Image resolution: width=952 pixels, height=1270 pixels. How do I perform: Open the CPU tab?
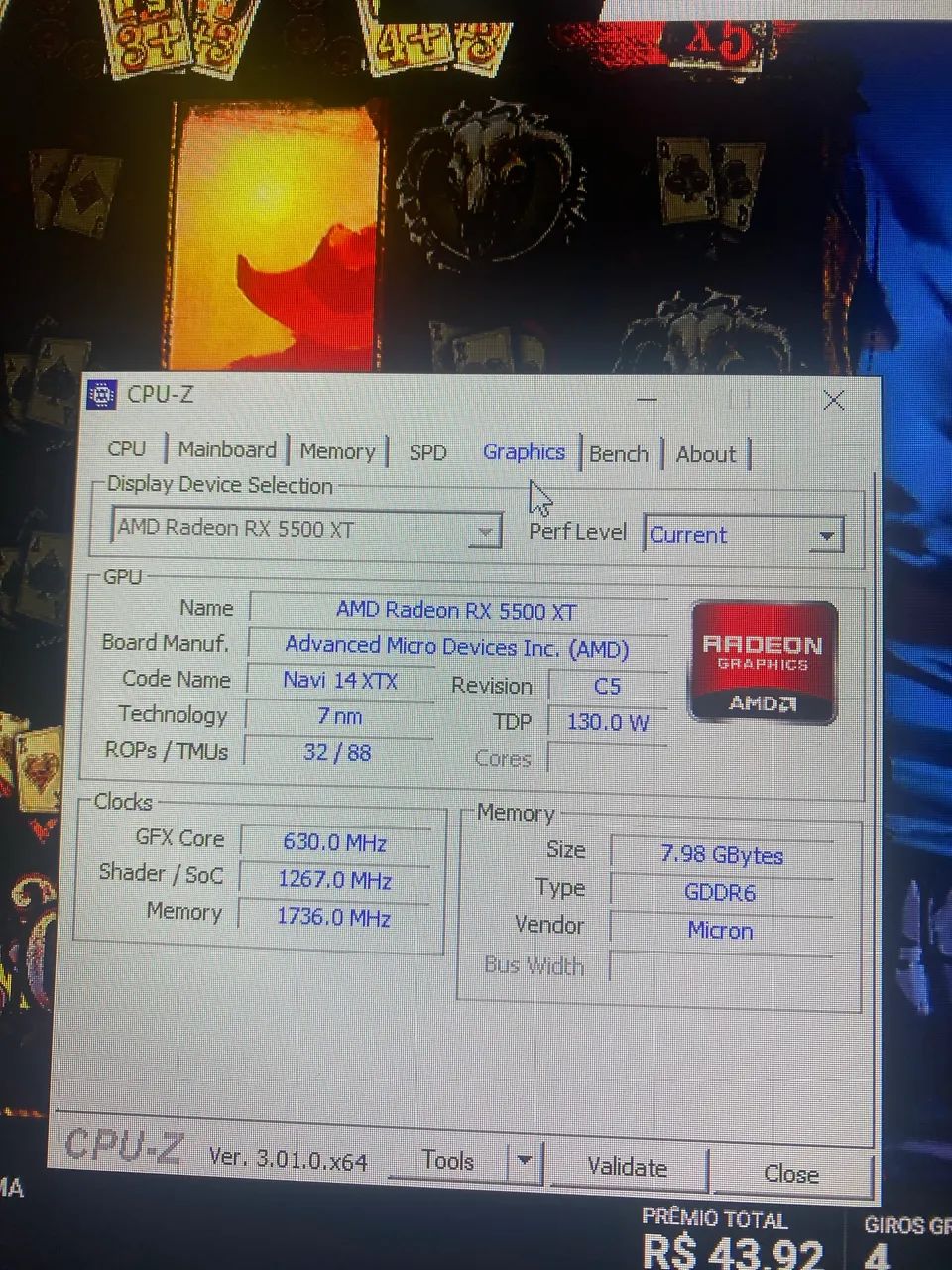[x=127, y=448]
